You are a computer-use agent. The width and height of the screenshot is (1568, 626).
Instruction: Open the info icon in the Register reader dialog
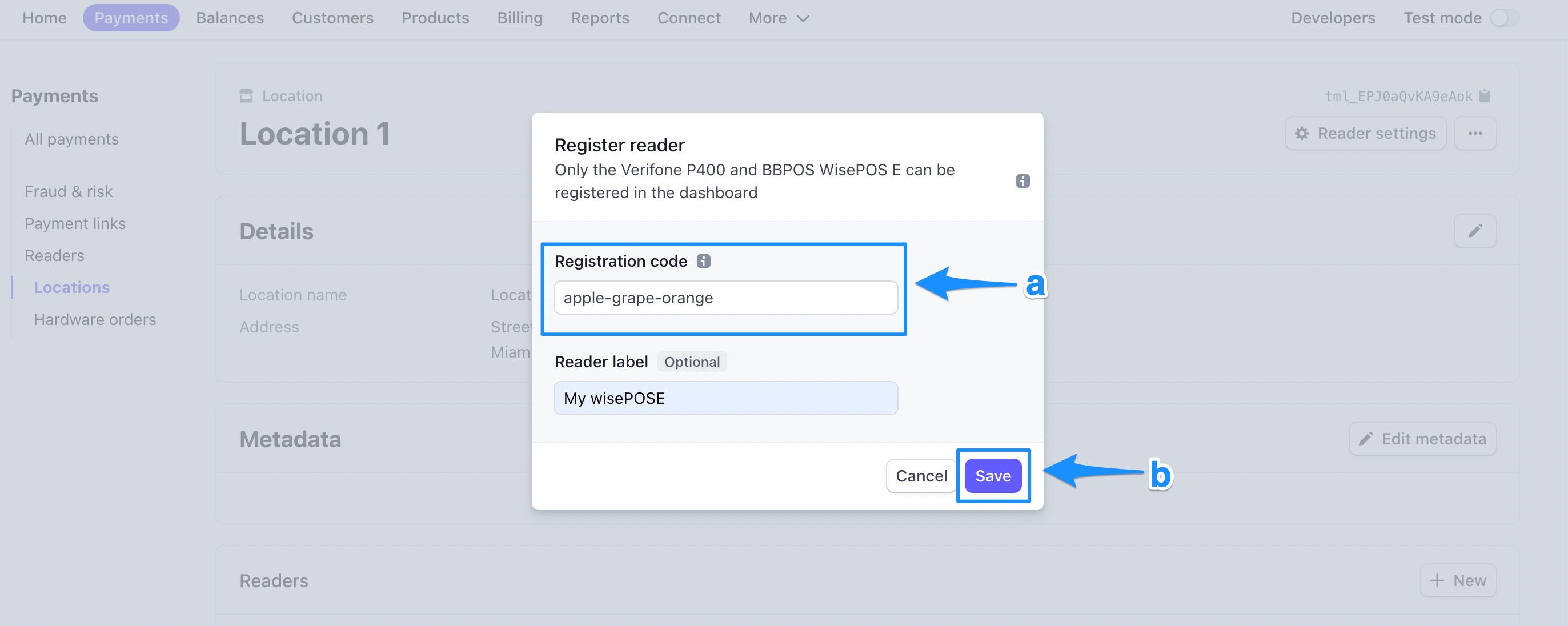tap(1022, 180)
